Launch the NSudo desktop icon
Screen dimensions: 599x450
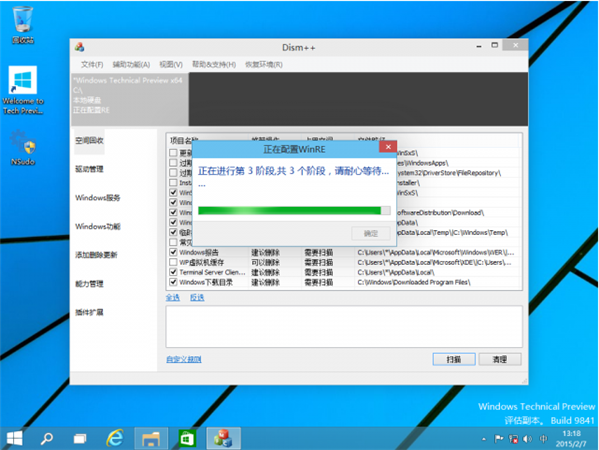[x=23, y=148]
